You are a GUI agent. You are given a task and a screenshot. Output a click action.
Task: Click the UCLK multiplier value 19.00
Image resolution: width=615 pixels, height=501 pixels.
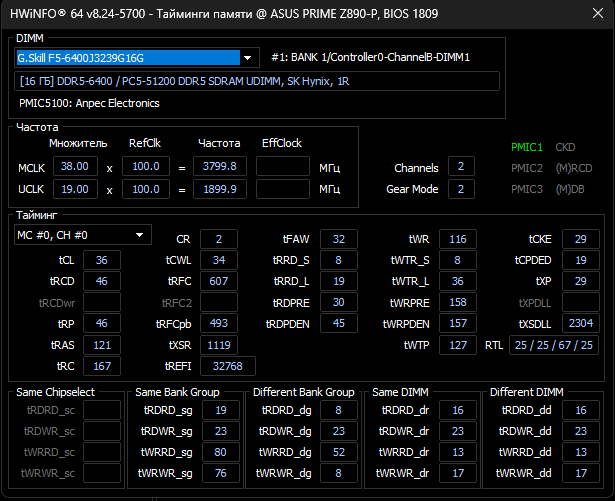75,189
